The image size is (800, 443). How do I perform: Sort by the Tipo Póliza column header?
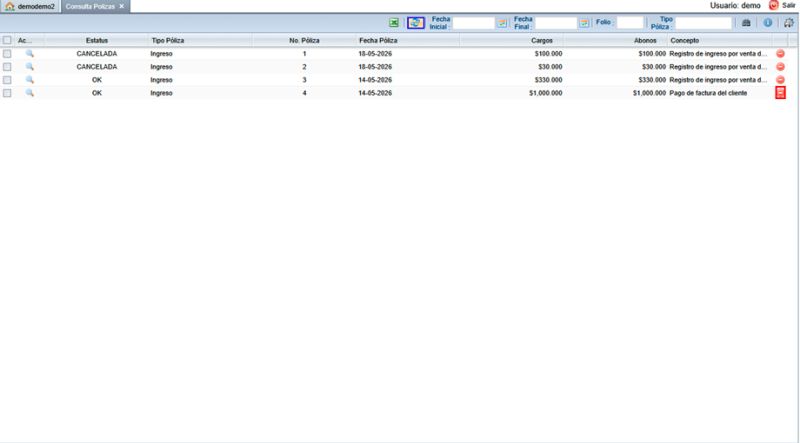pyautogui.click(x=200, y=40)
